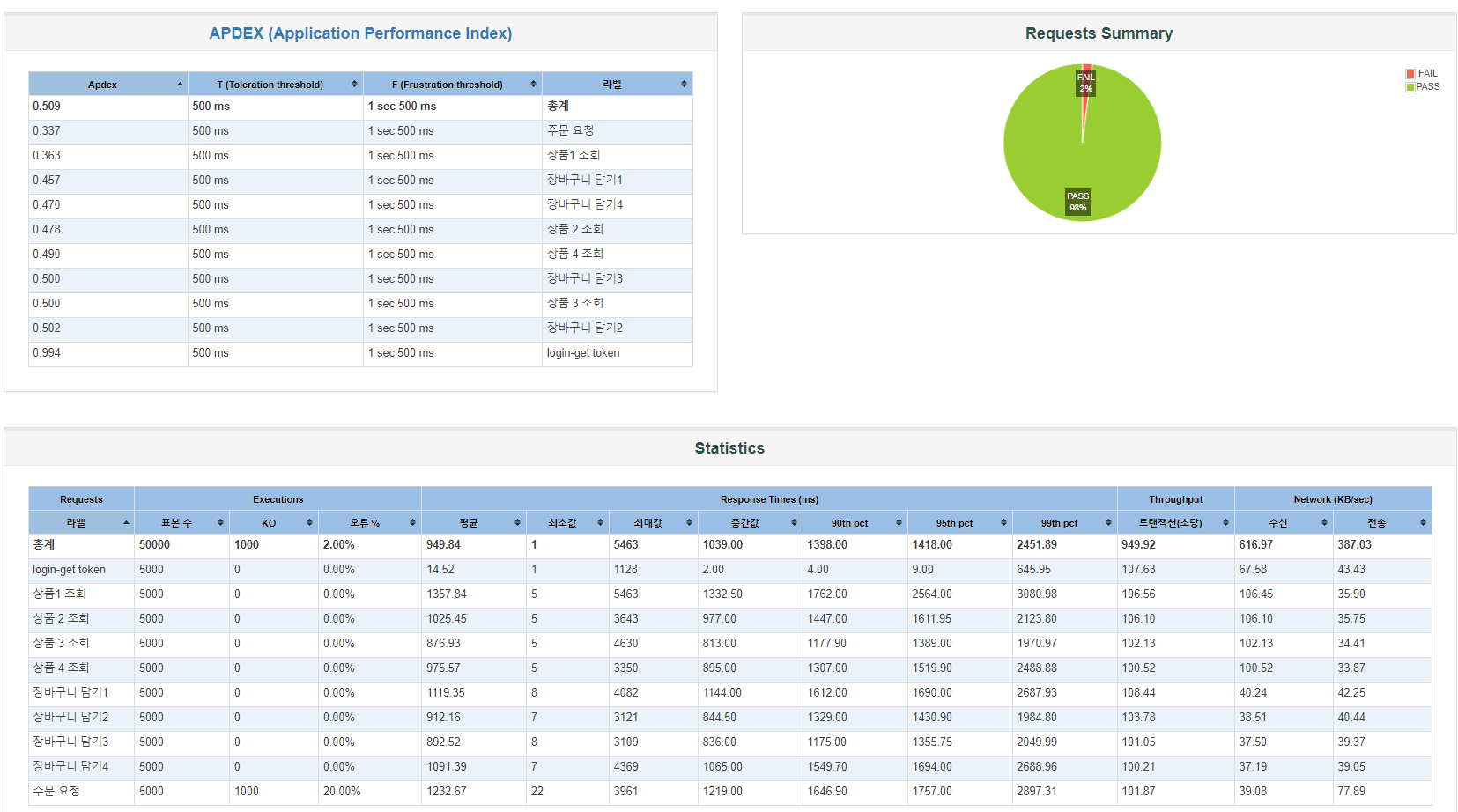Sort Statistics by 트랜잭션(초당) column

click(1175, 523)
